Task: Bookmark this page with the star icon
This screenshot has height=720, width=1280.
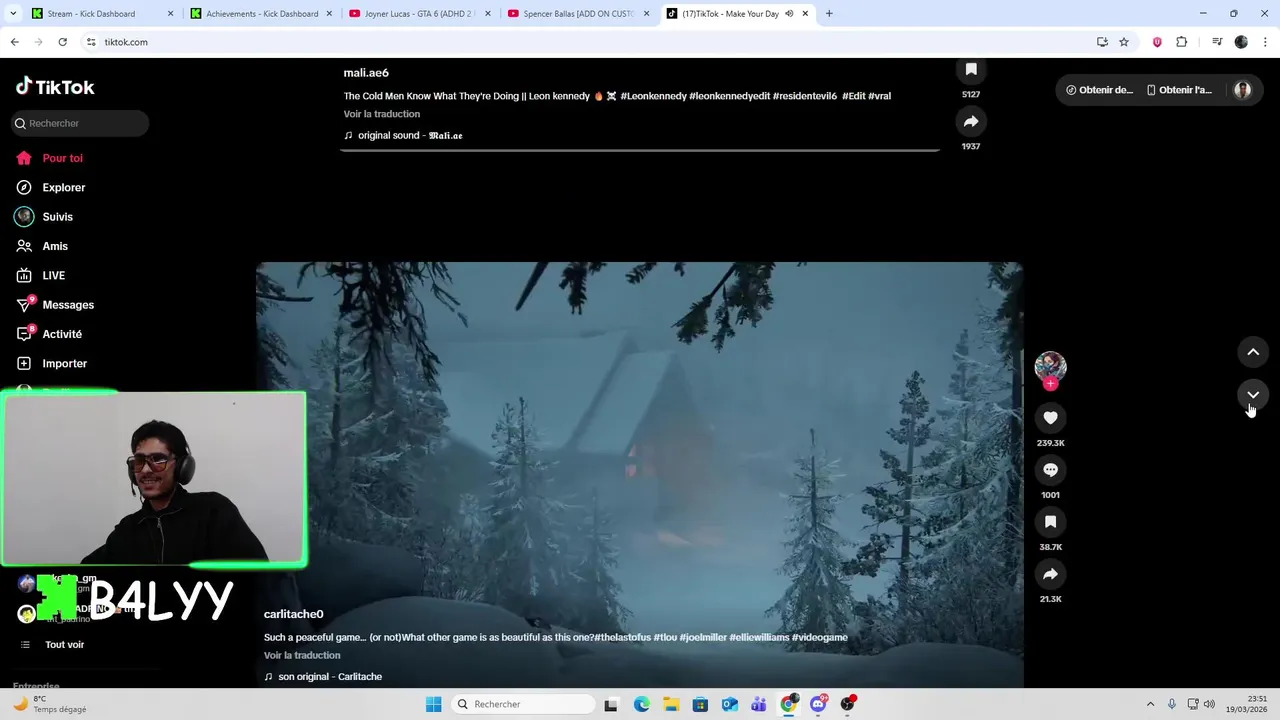Action: click(x=1124, y=42)
